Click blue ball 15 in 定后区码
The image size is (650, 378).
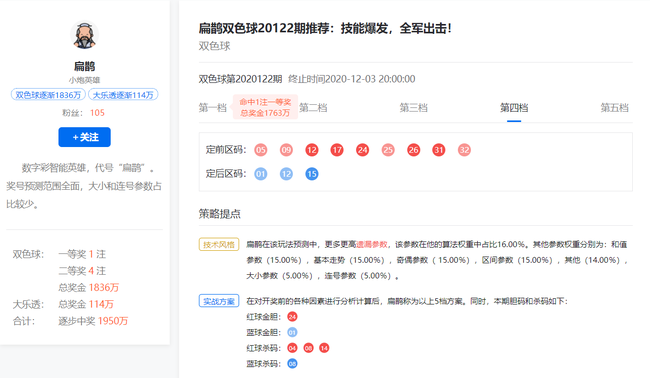point(312,174)
